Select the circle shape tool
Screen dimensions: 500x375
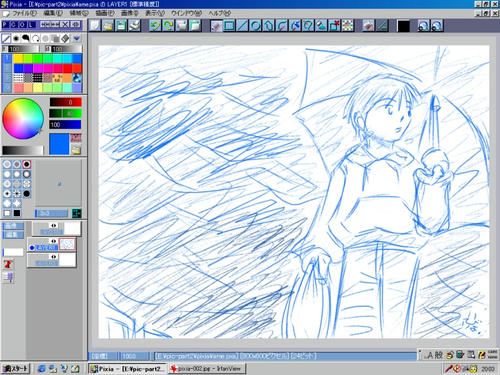[255, 26]
